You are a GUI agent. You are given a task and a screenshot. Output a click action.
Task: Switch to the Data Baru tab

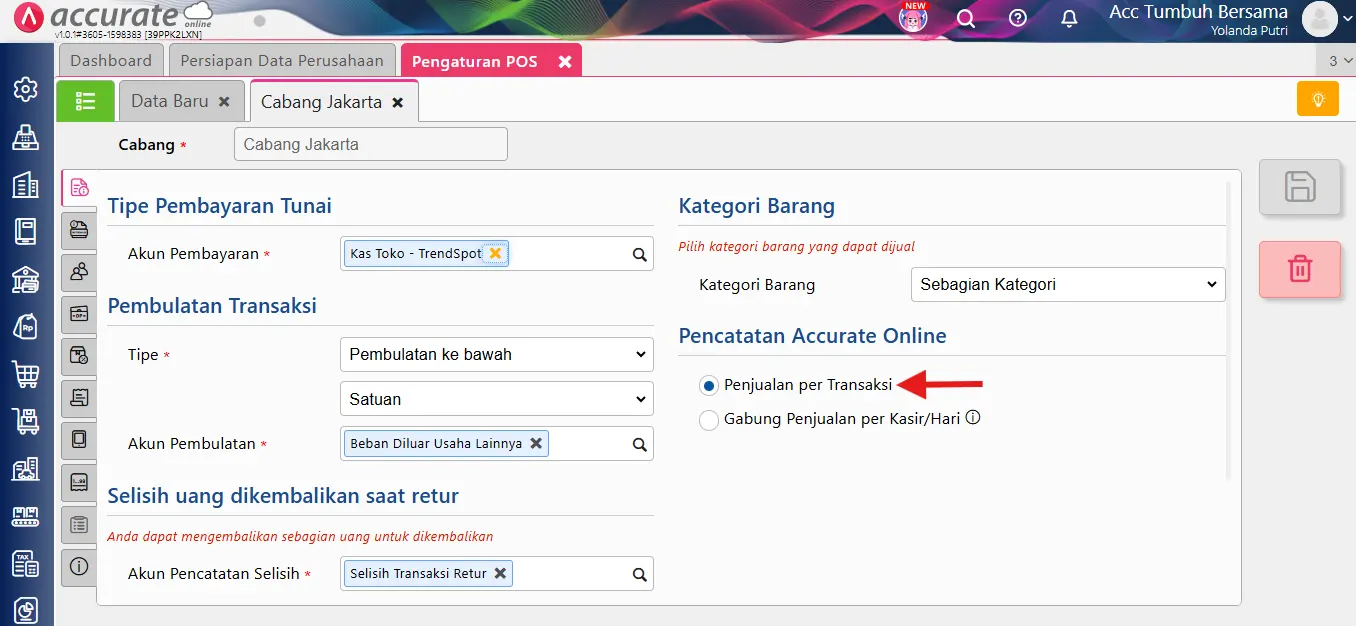coord(170,101)
